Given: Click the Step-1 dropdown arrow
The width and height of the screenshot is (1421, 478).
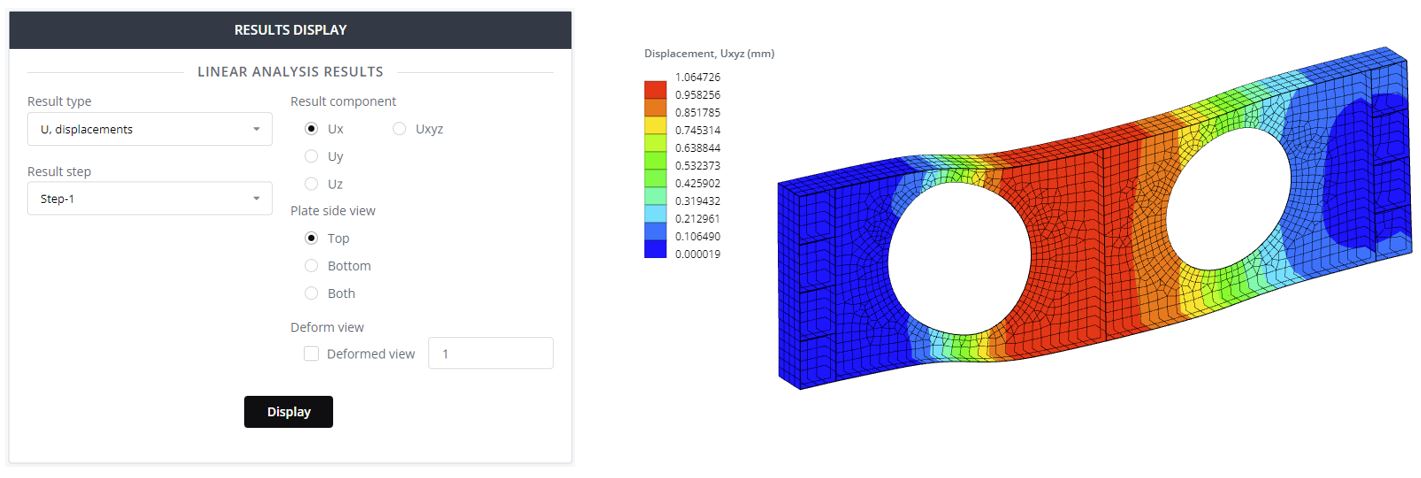Looking at the screenshot, I should pos(256,198).
